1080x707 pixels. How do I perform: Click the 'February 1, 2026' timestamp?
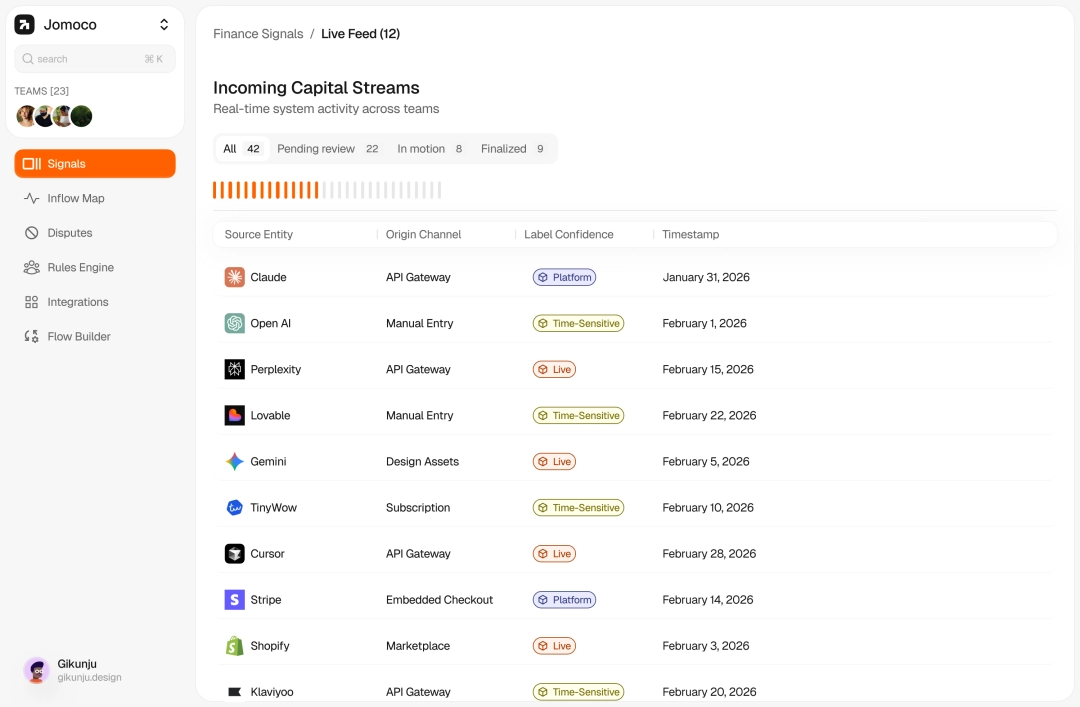[x=704, y=323]
